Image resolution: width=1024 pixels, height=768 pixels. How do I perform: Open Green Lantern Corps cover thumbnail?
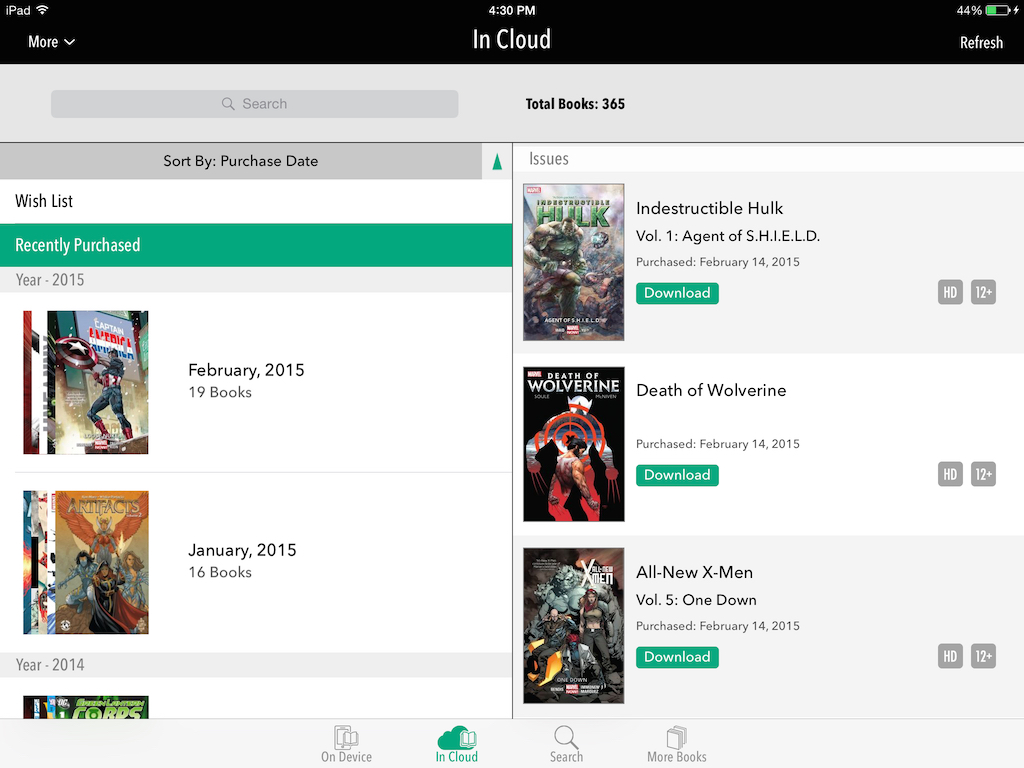coord(86,707)
